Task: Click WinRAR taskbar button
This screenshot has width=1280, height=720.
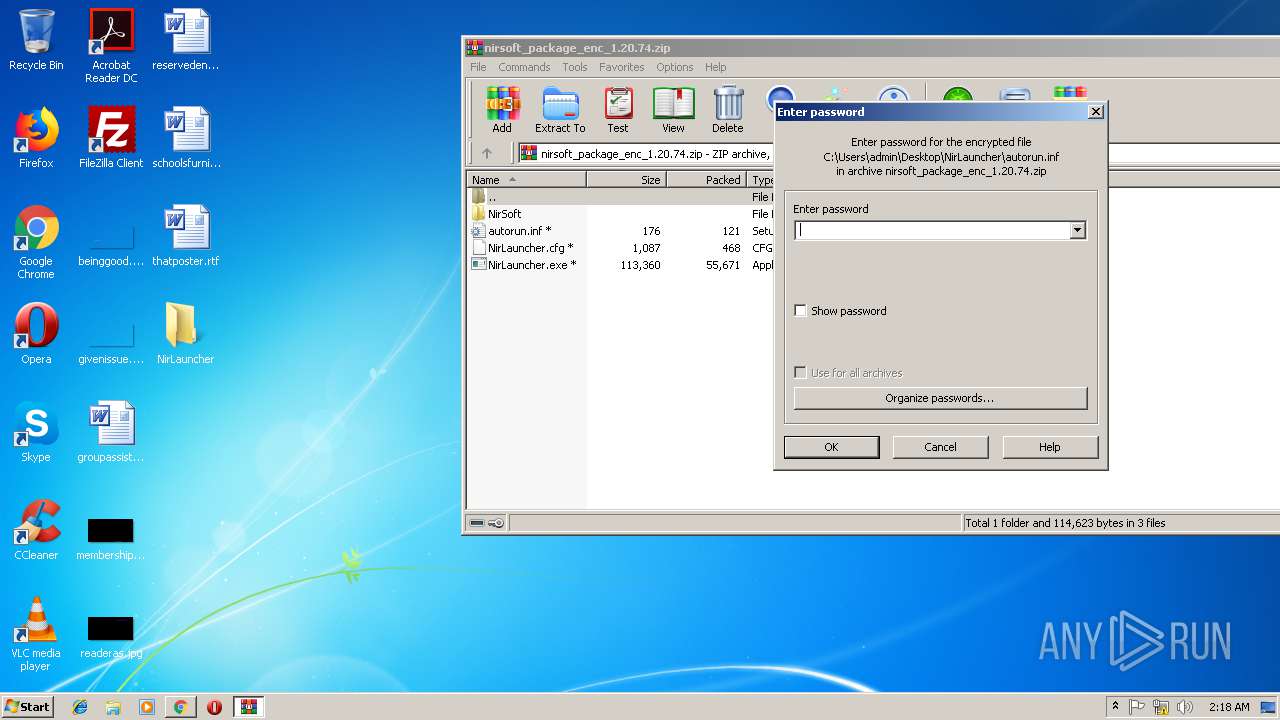Action: point(248,707)
